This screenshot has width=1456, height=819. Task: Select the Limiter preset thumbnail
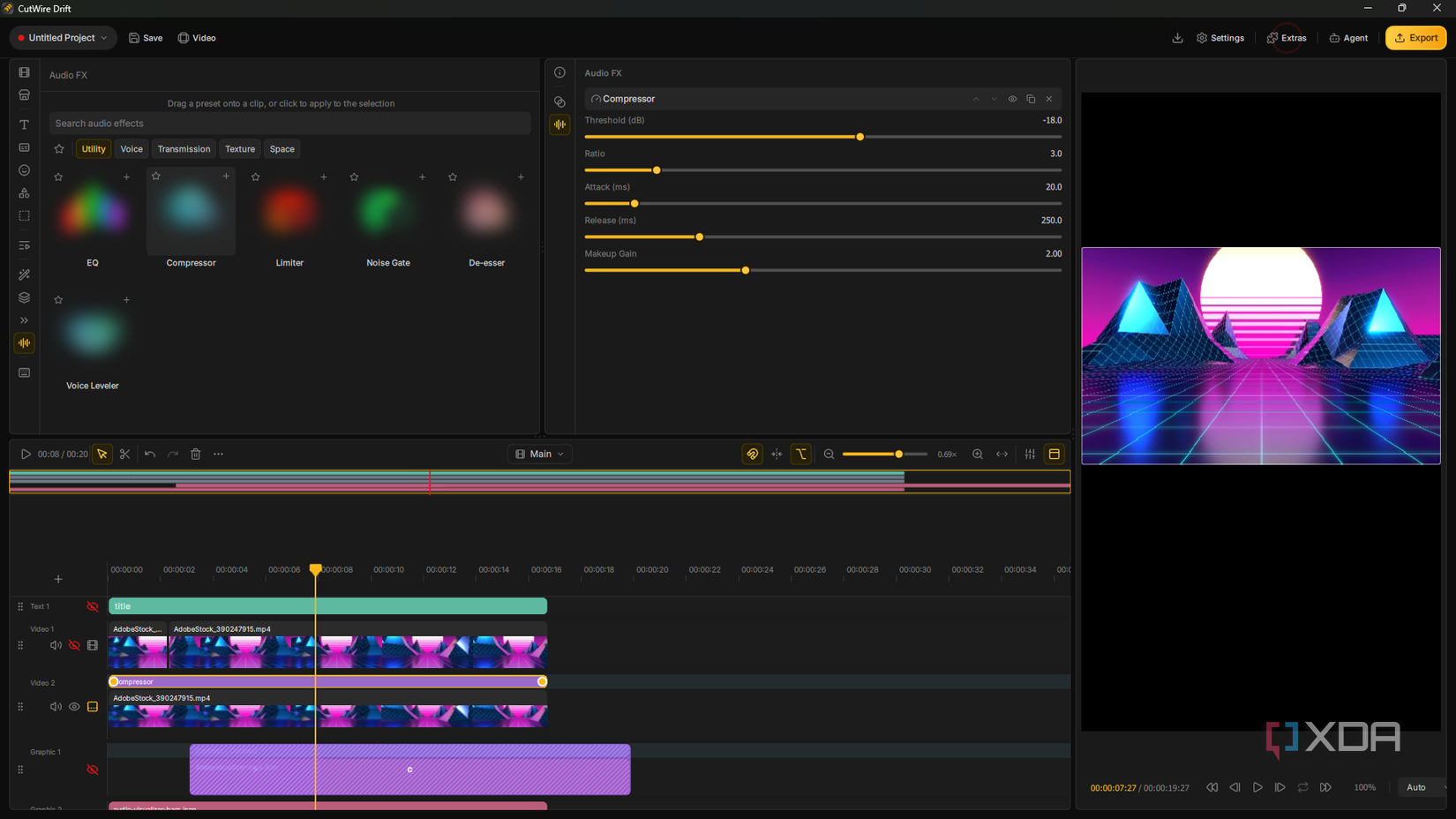click(289, 212)
